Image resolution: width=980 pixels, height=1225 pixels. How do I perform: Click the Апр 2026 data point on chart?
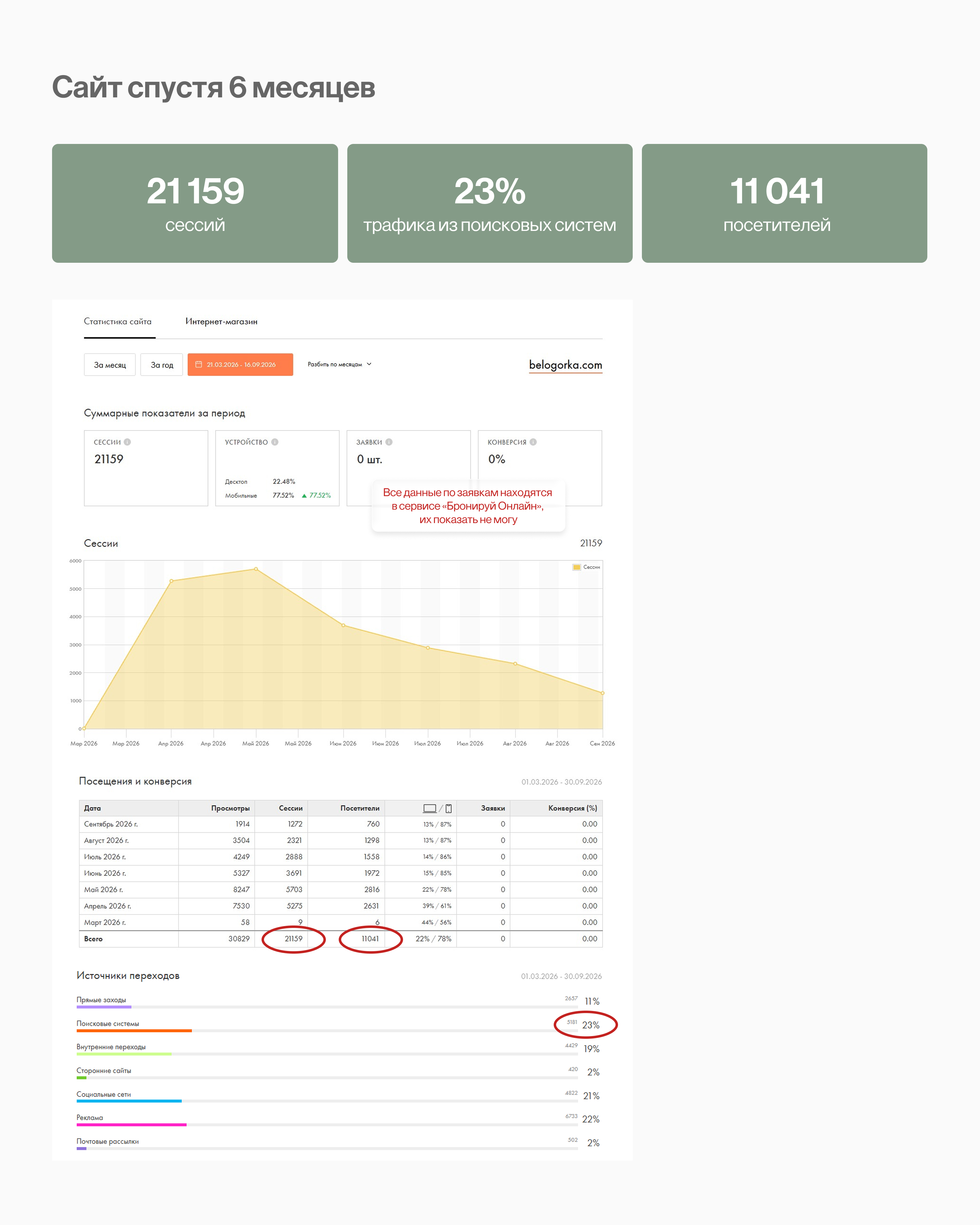click(x=171, y=581)
